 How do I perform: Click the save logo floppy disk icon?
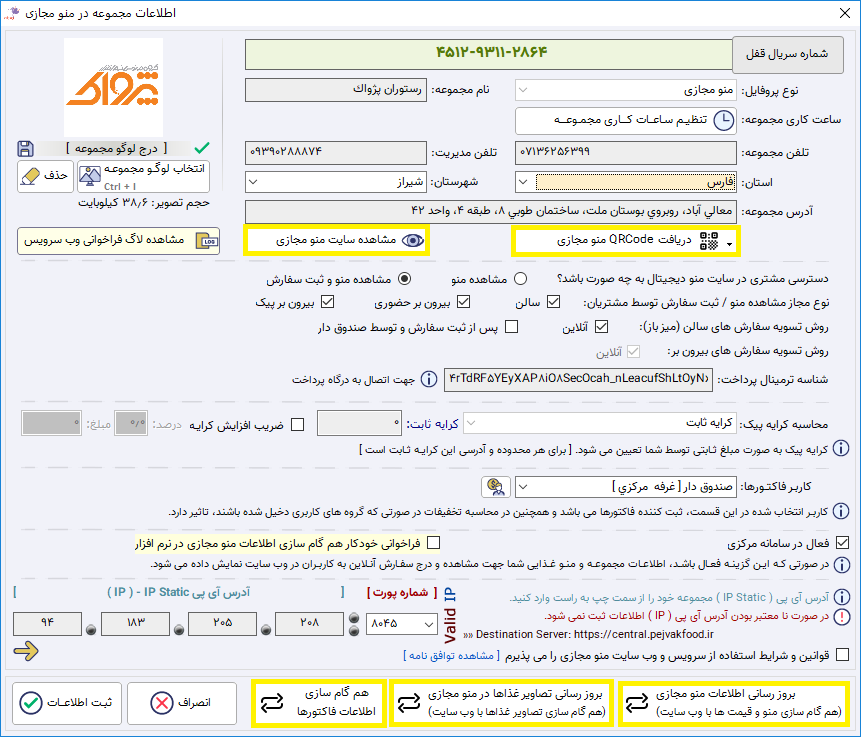tap(25, 148)
